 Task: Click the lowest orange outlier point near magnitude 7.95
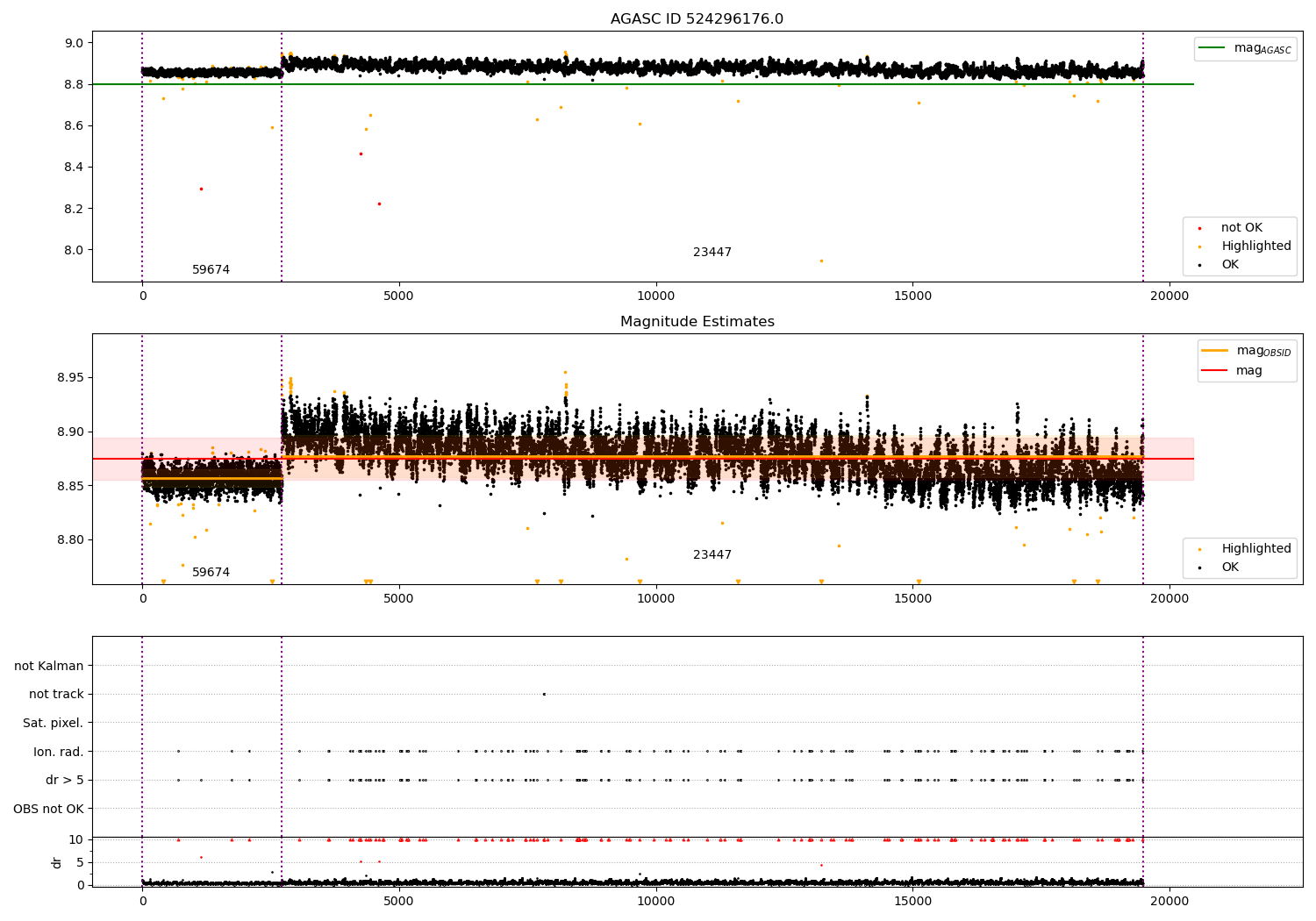821,261
